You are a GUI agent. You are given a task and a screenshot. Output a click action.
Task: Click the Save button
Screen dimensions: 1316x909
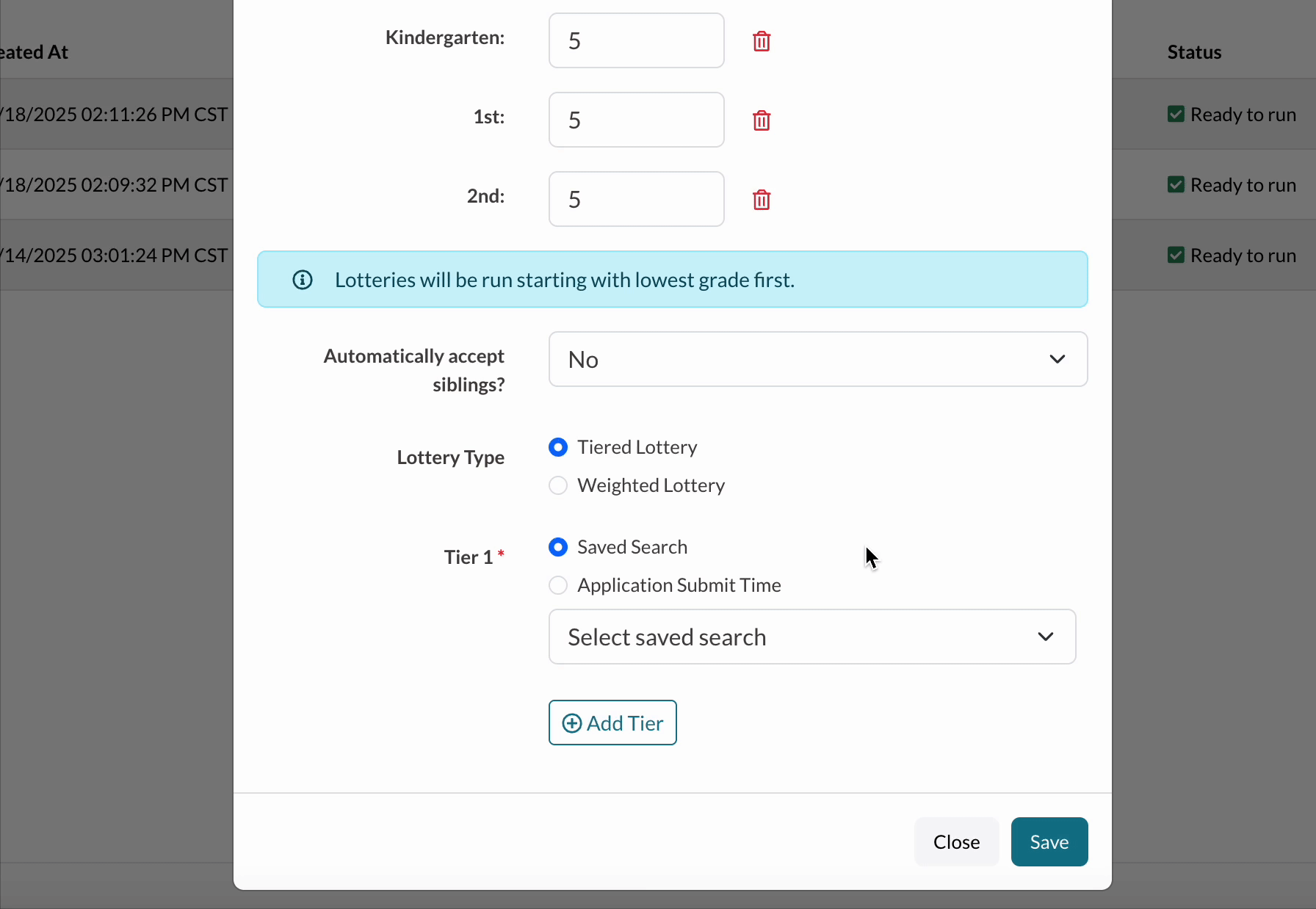click(x=1049, y=841)
